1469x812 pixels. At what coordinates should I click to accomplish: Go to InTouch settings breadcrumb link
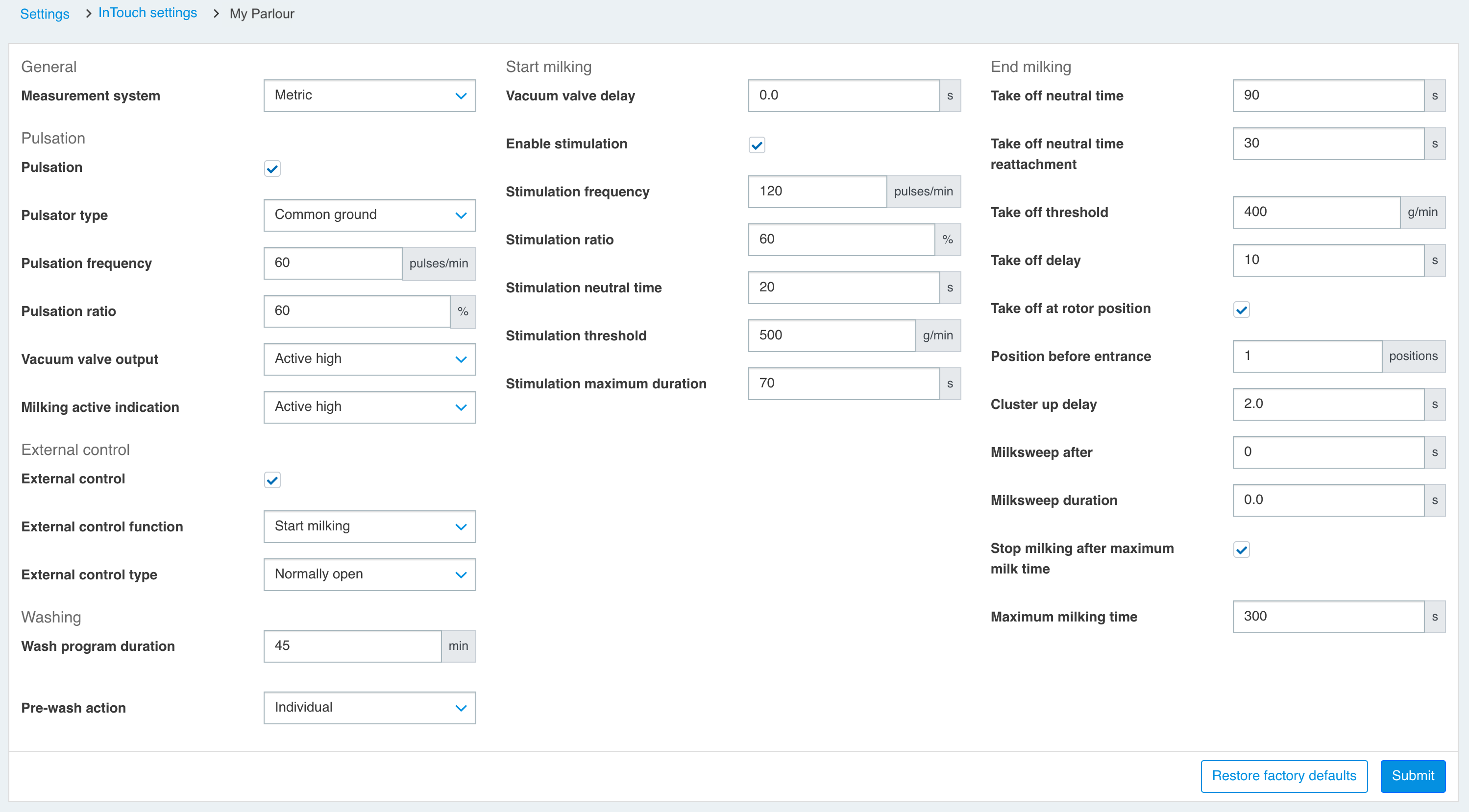point(147,13)
